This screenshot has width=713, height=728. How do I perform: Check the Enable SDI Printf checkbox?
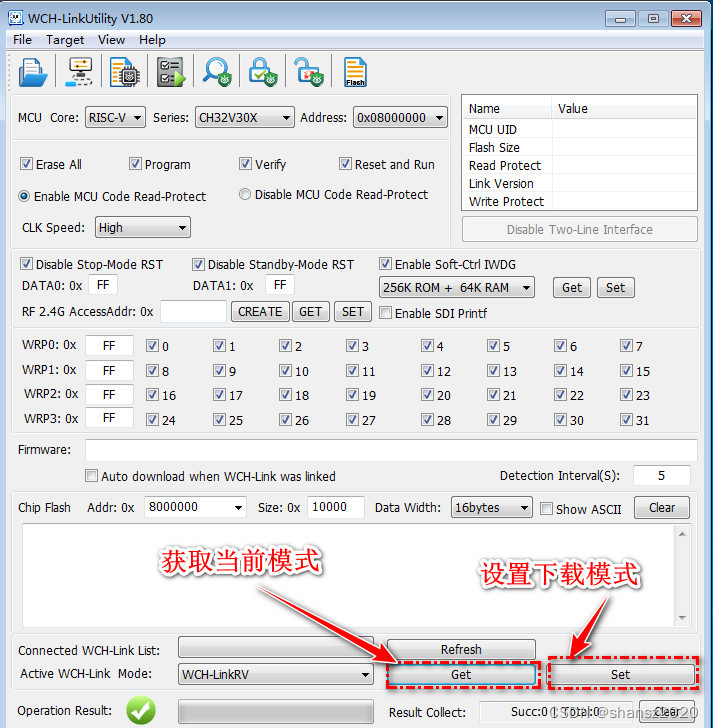tap(385, 313)
